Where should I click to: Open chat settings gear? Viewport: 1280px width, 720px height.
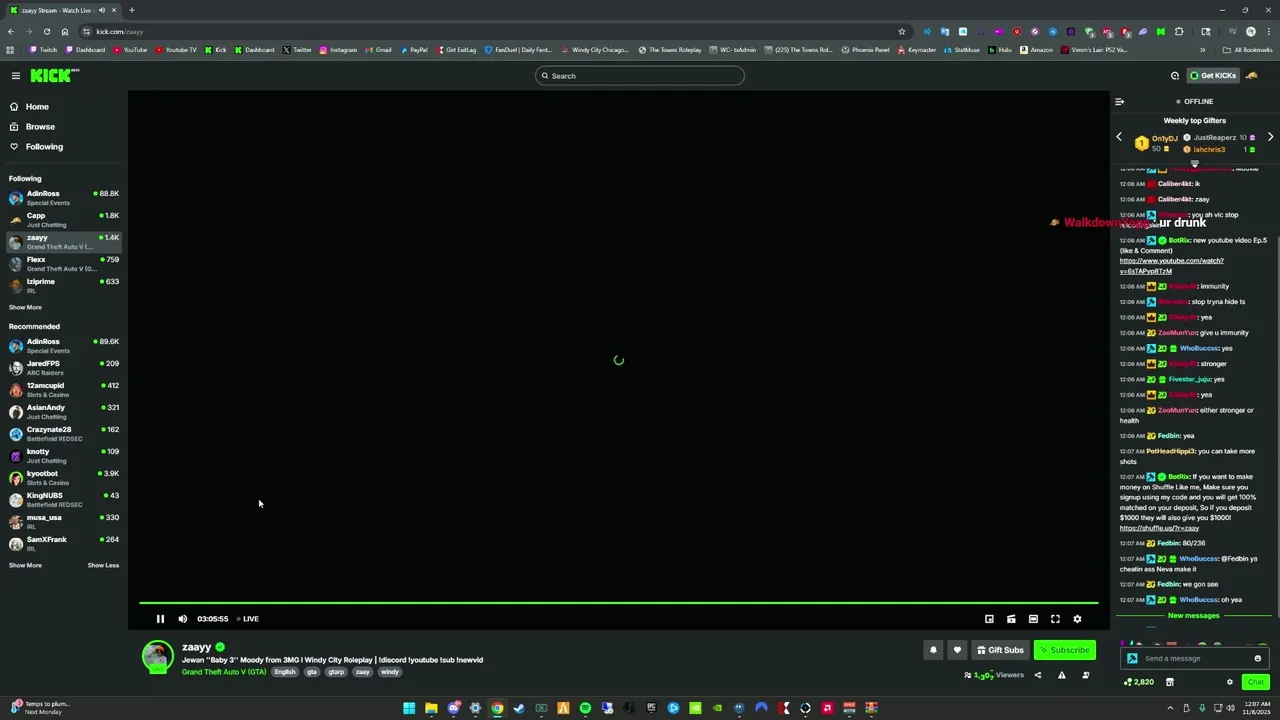click(x=1230, y=682)
